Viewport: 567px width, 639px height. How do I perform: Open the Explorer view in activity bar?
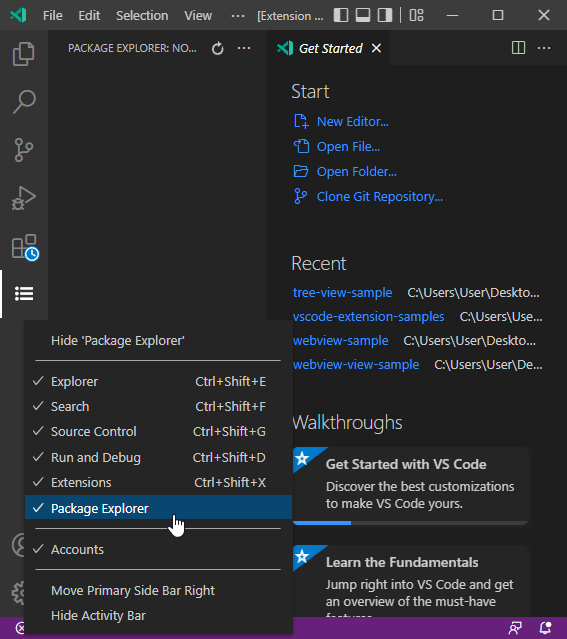(24, 54)
